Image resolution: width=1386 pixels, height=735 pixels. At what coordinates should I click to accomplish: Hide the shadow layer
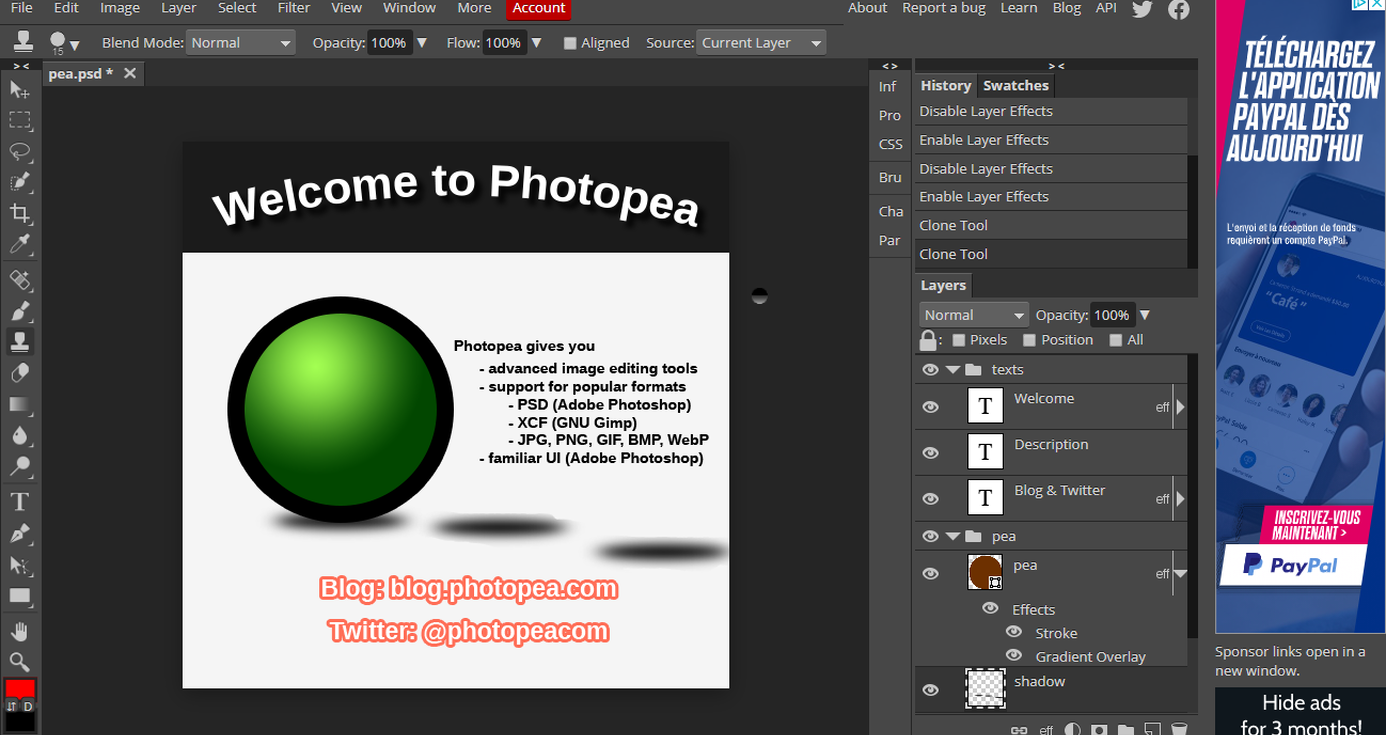coord(931,690)
